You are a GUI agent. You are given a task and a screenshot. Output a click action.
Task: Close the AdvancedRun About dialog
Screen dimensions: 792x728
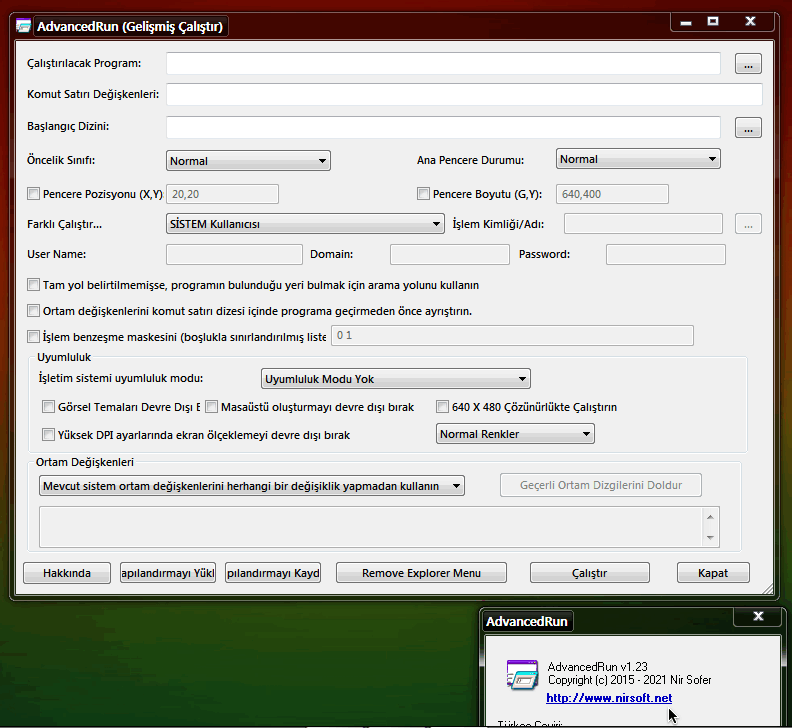pyautogui.click(x=758, y=616)
